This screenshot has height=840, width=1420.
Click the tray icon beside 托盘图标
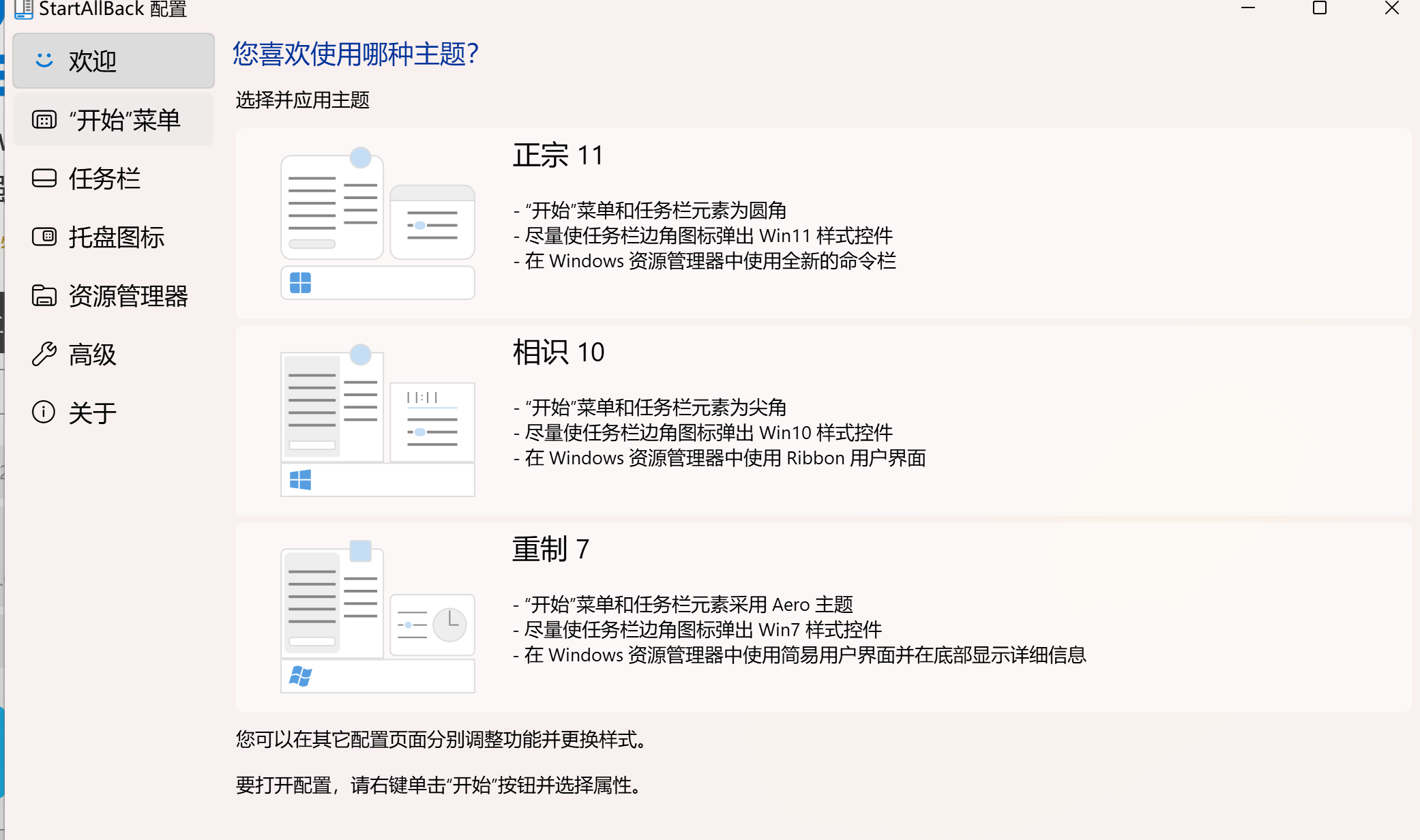44,237
